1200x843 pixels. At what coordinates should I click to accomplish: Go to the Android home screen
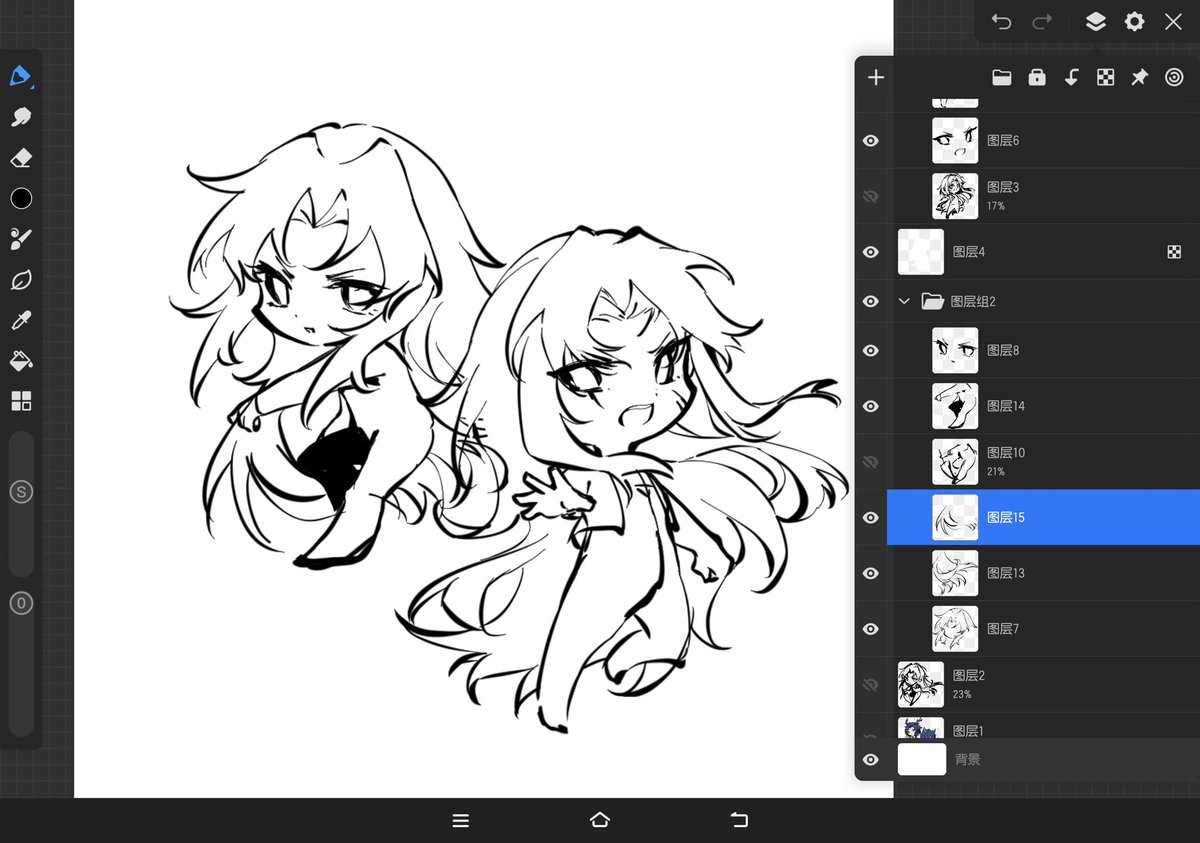pyautogui.click(x=600, y=820)
